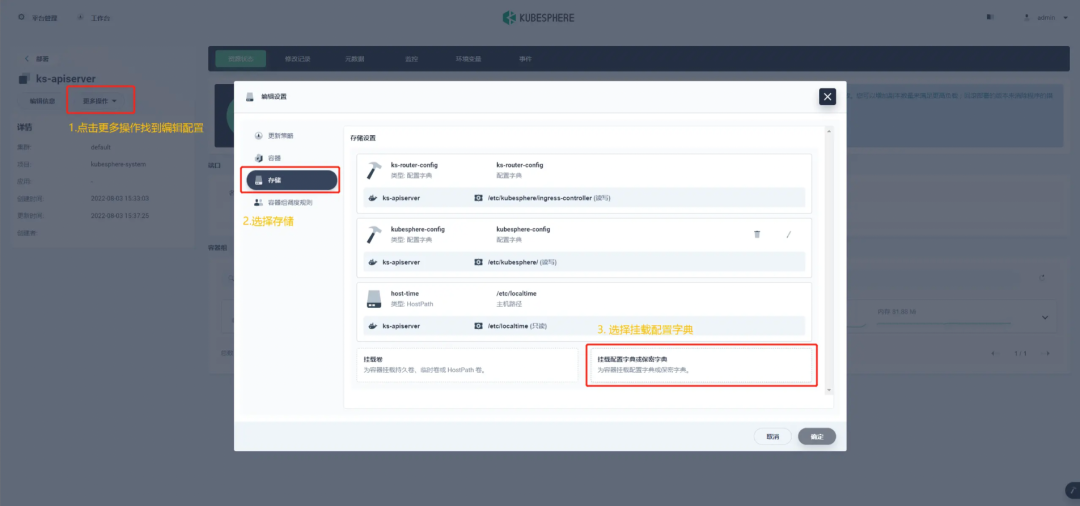This screenshot has width=1080, height=506.
Task: Click kubesphere-system project value in details
Action: 118,165
